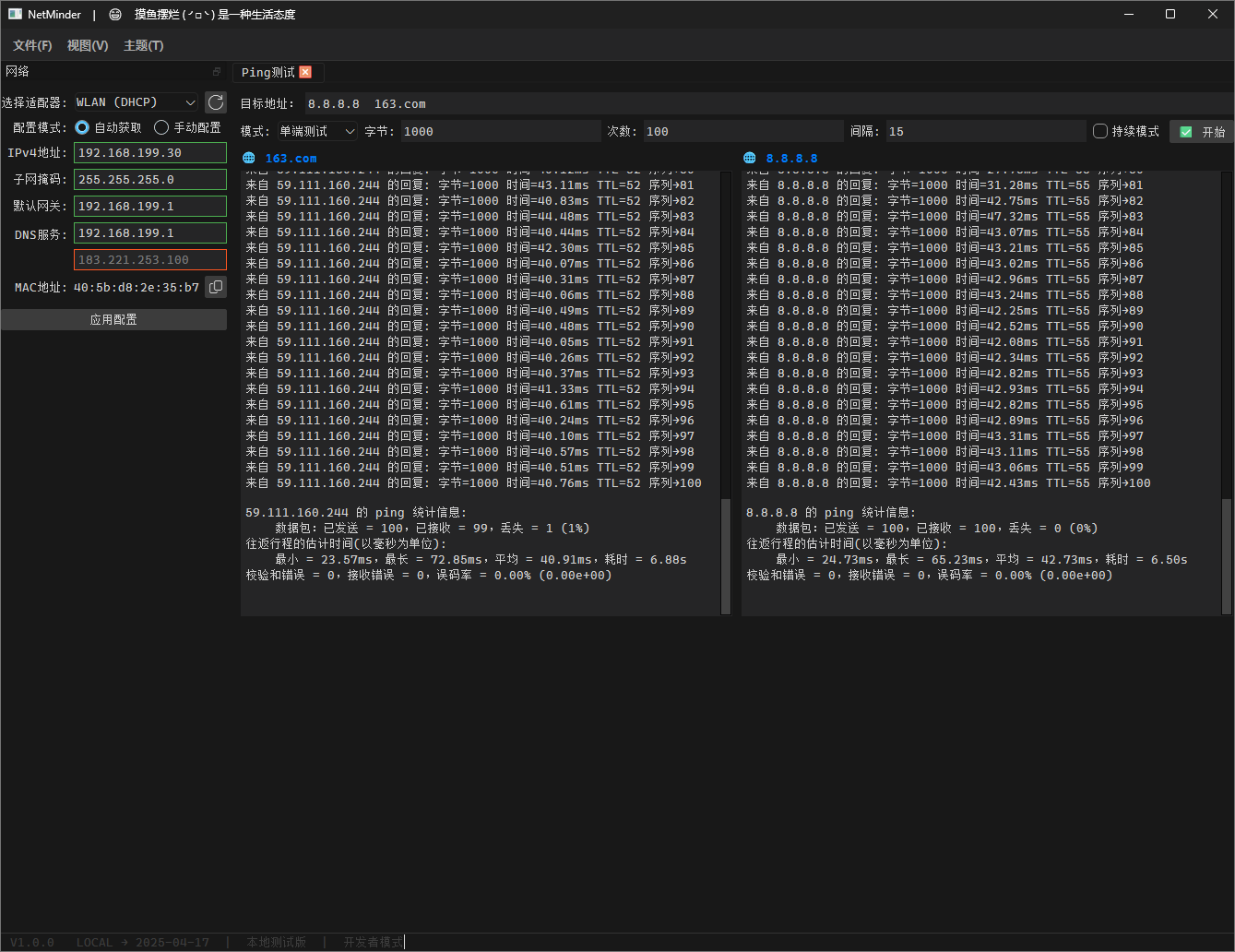1235x952 pixels.
Task: Click '59.111.160.244 的 ping 统计信息' line
Action: tap(356, 512)
